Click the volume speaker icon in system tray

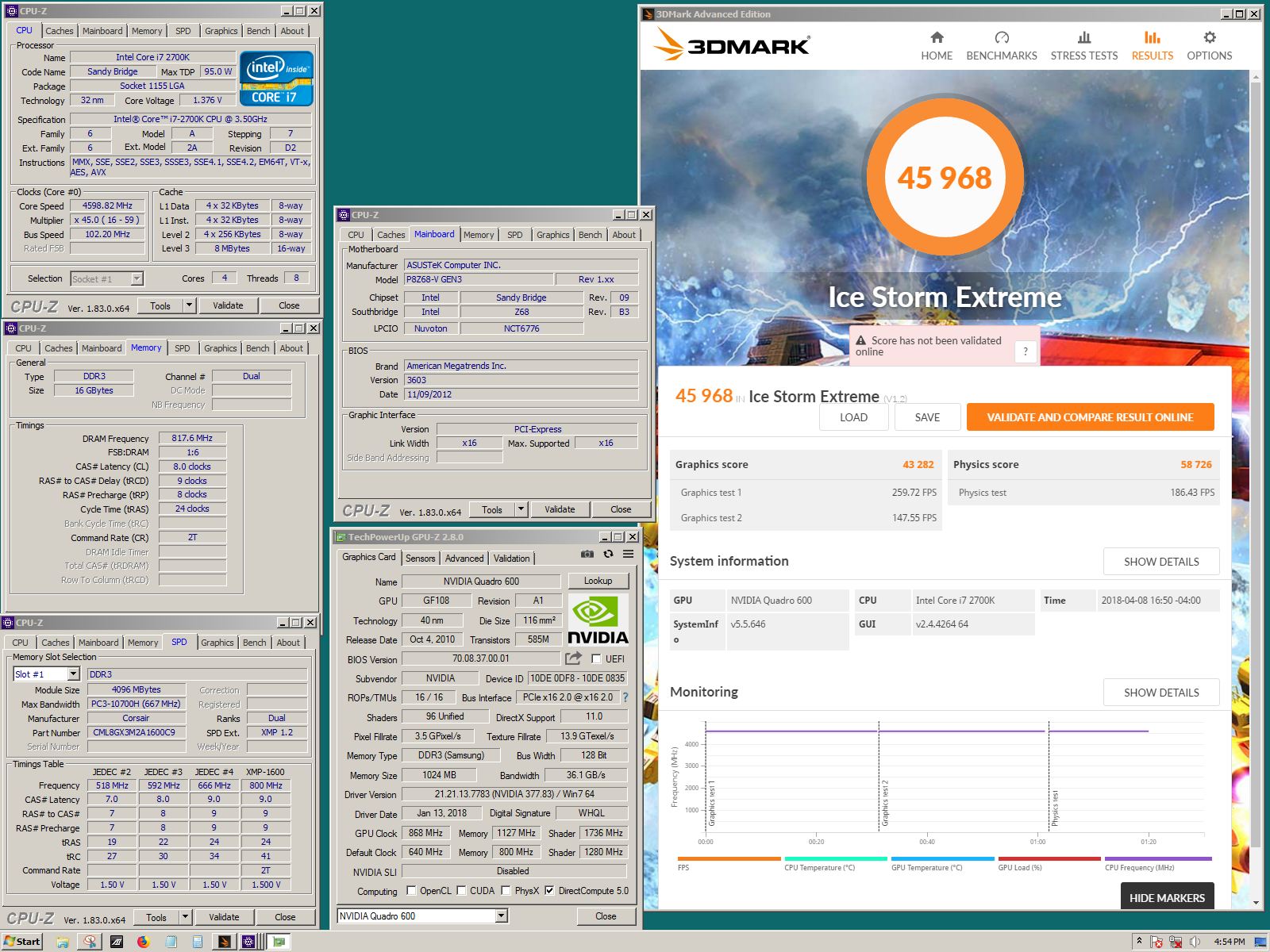point(1195,942)
